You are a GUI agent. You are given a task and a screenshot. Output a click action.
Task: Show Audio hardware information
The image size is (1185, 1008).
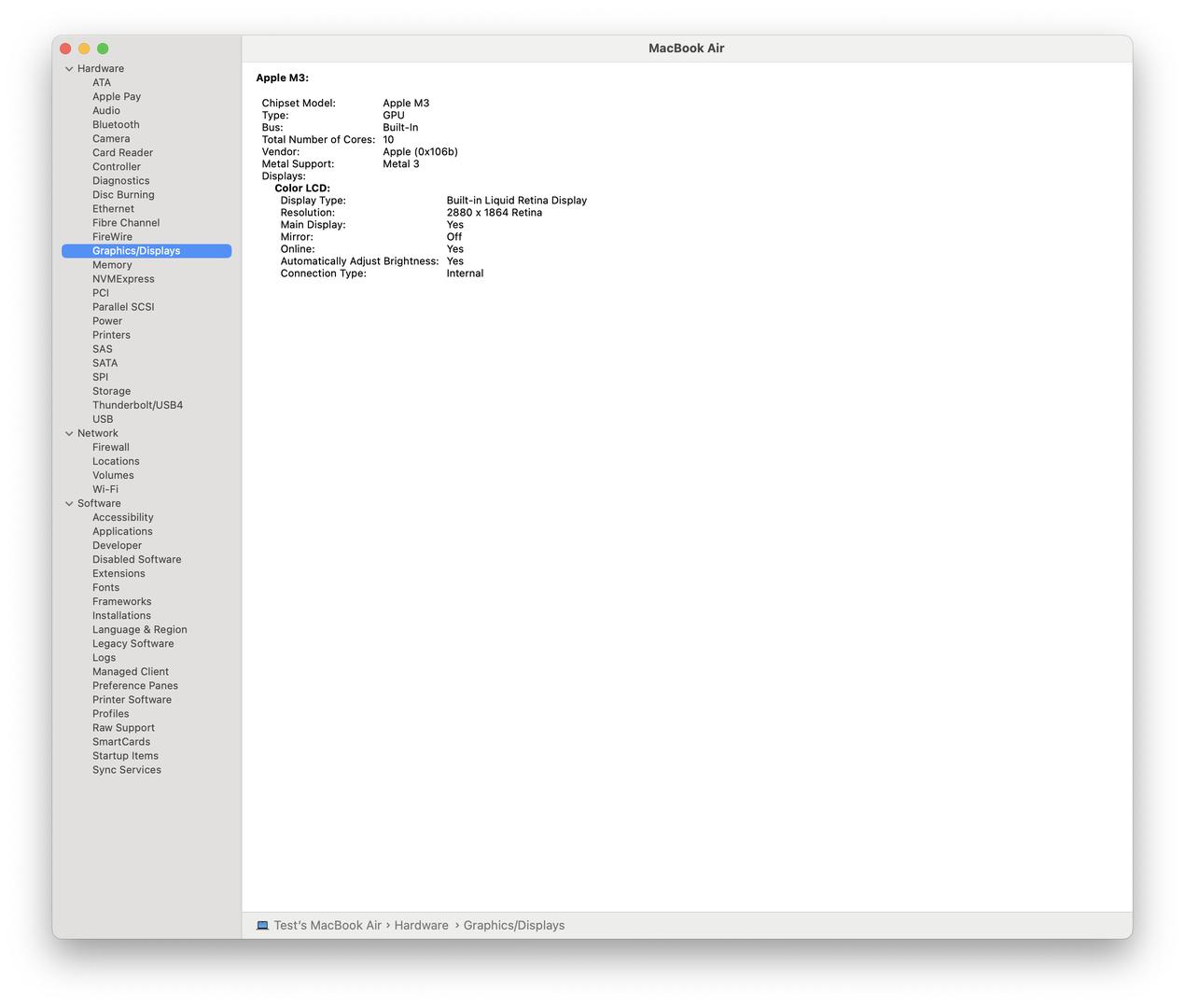click(106, 111)
